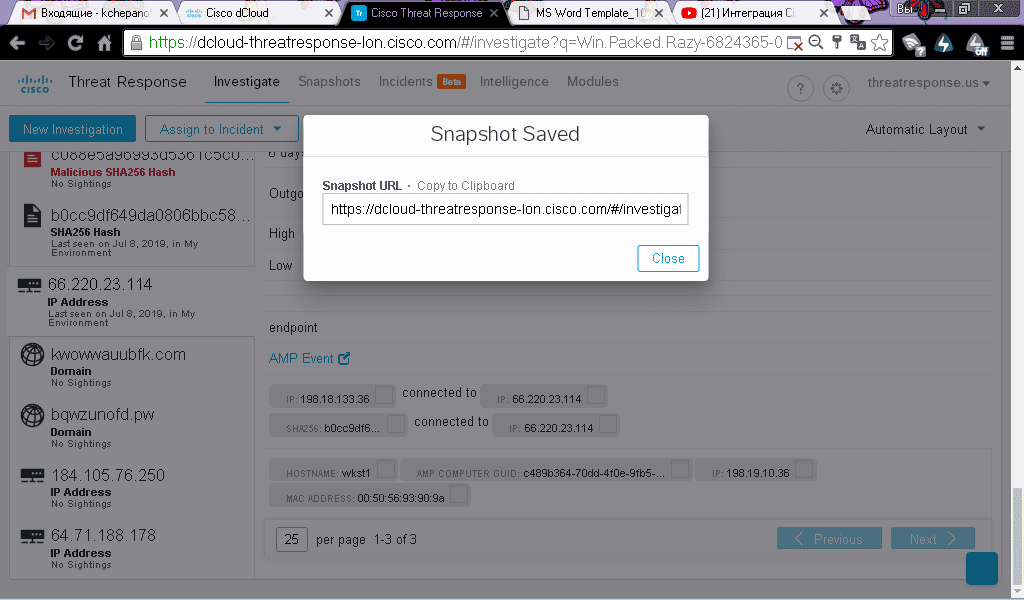Viewport: 1024px width, 600px height.
Task: Toggle checkbox for AMP computer GUID
Action: (x=680, y=469)
